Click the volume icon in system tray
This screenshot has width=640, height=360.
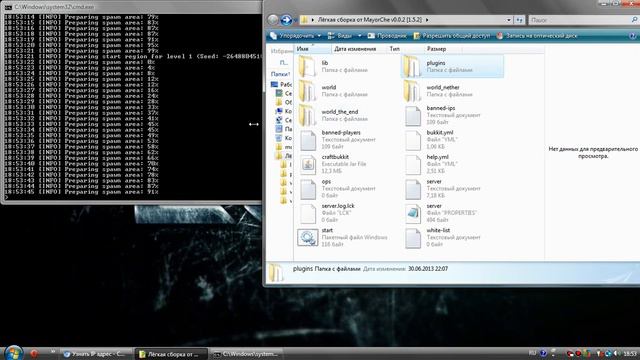[617, 353]
